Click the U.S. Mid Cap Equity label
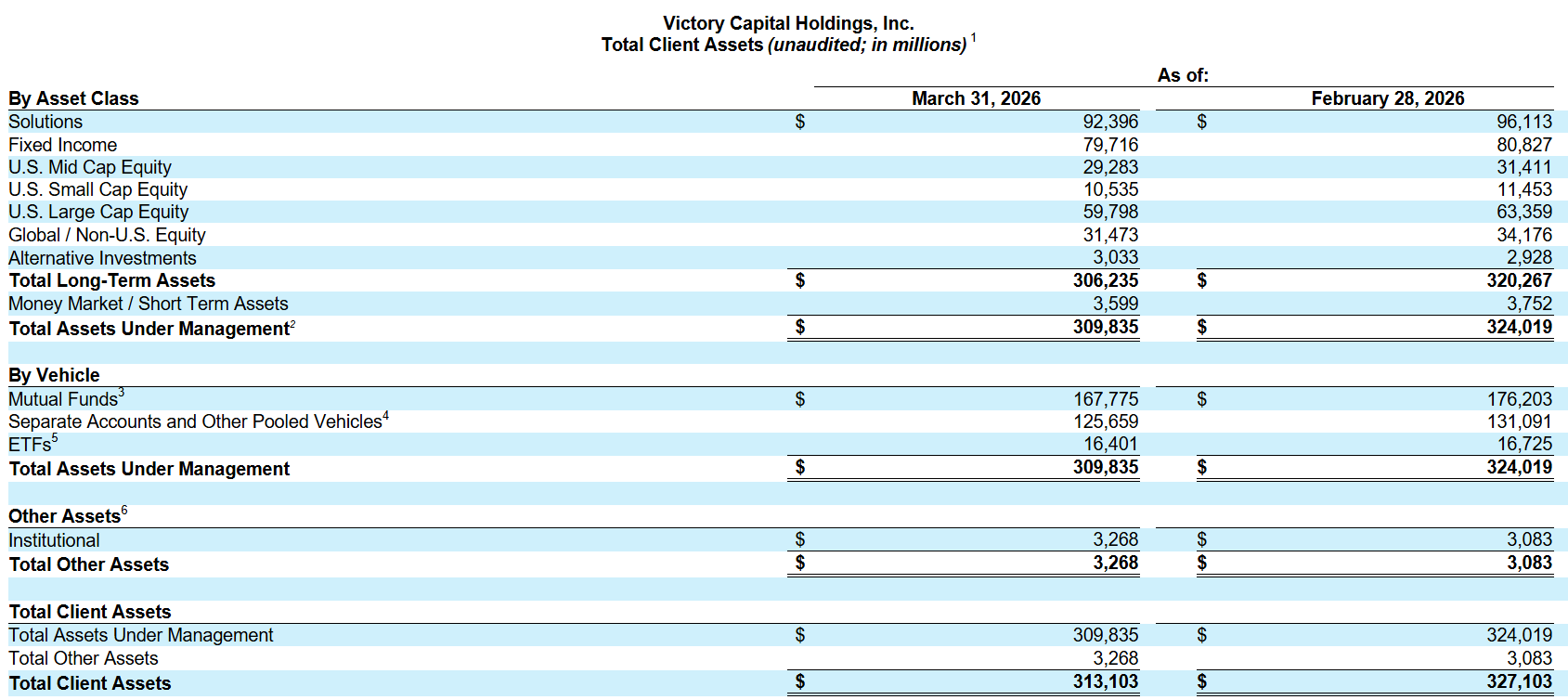Screen dimensions: 1568x700 (90, 167)
